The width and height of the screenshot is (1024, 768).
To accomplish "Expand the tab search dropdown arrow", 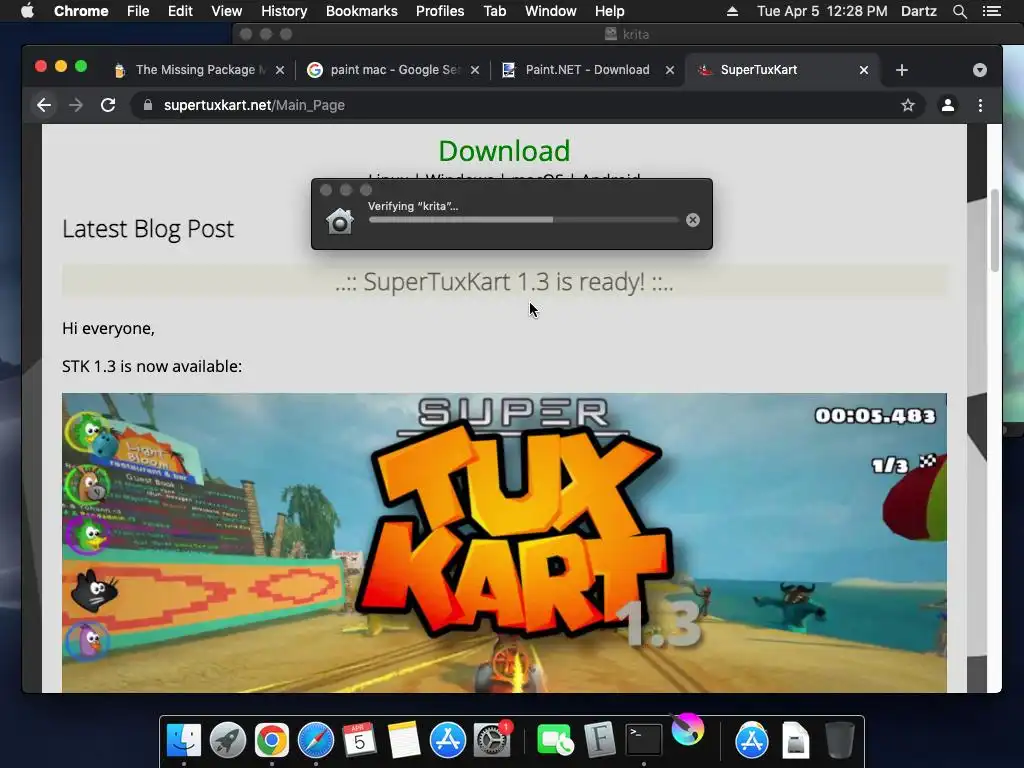I will click(x=980, y=70).
